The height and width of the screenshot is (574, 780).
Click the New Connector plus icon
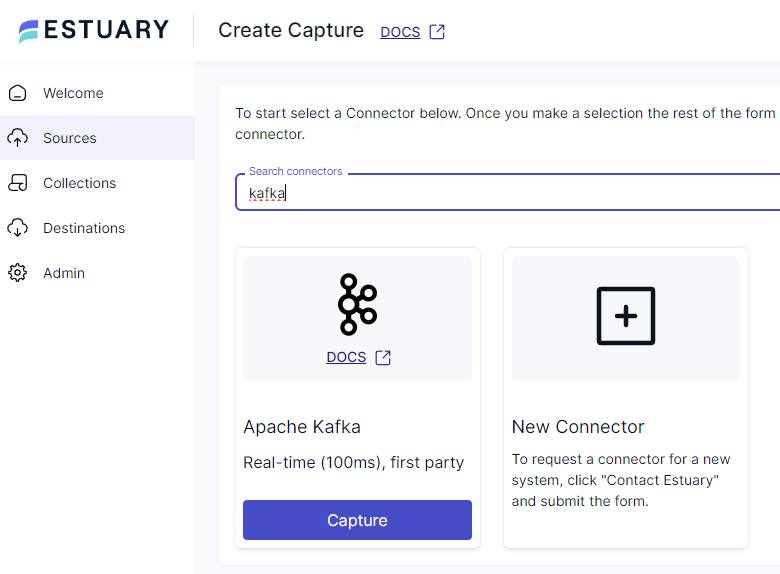click(x=626, y=316)
